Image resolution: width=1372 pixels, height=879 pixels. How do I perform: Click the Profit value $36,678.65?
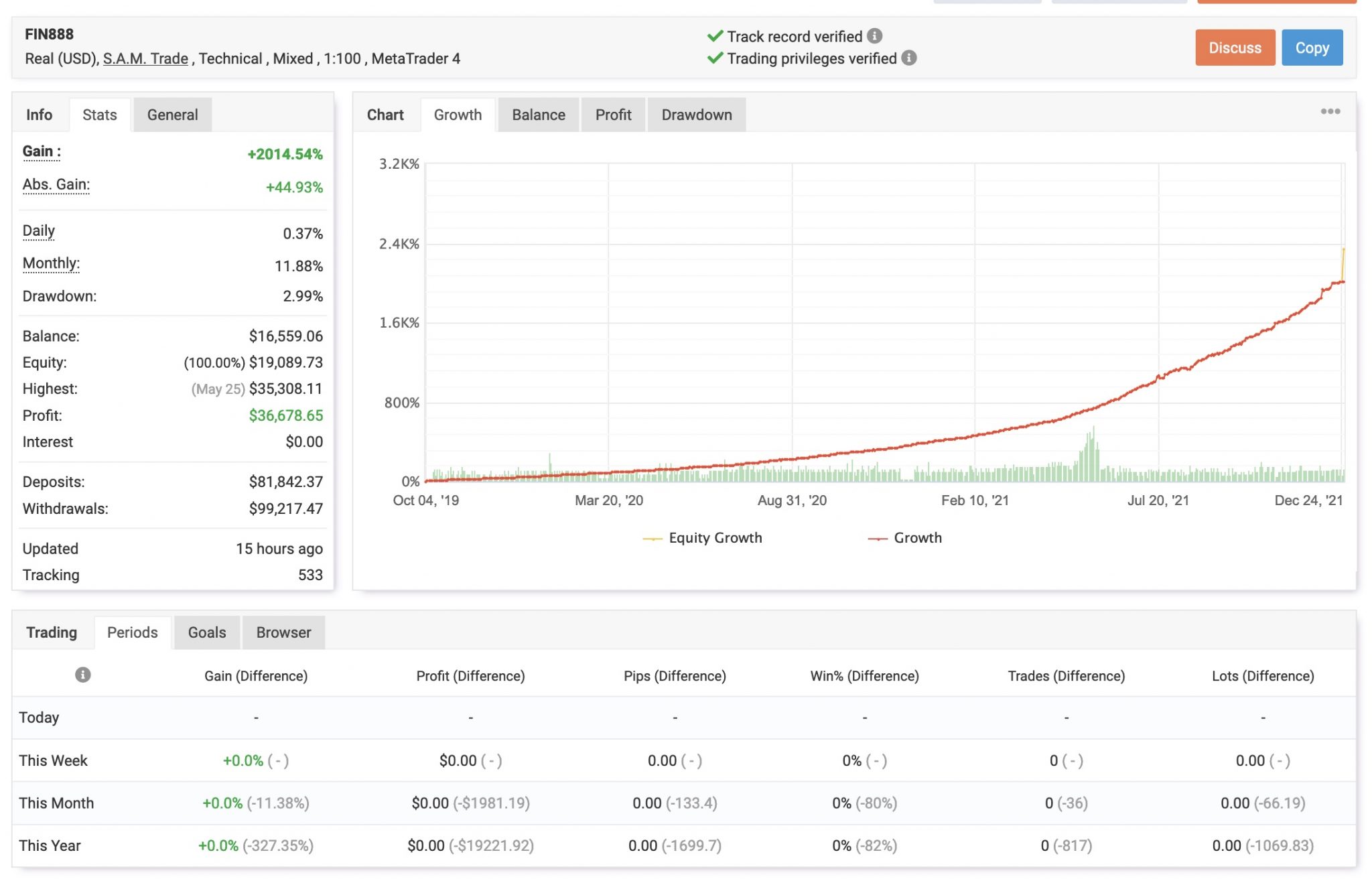(286, 415)
